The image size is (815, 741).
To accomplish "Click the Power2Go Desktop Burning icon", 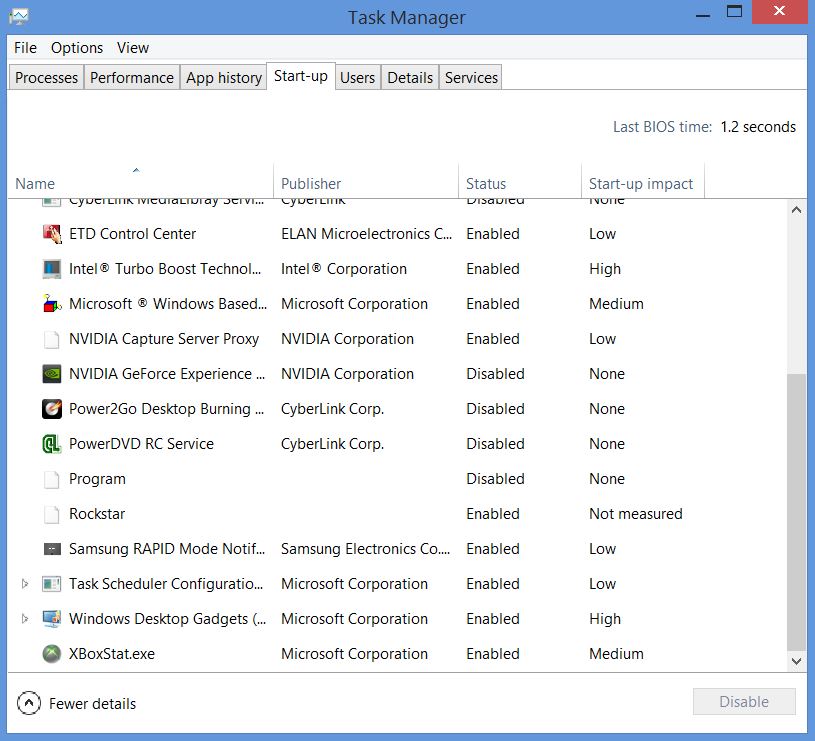I will coord(51,408).
